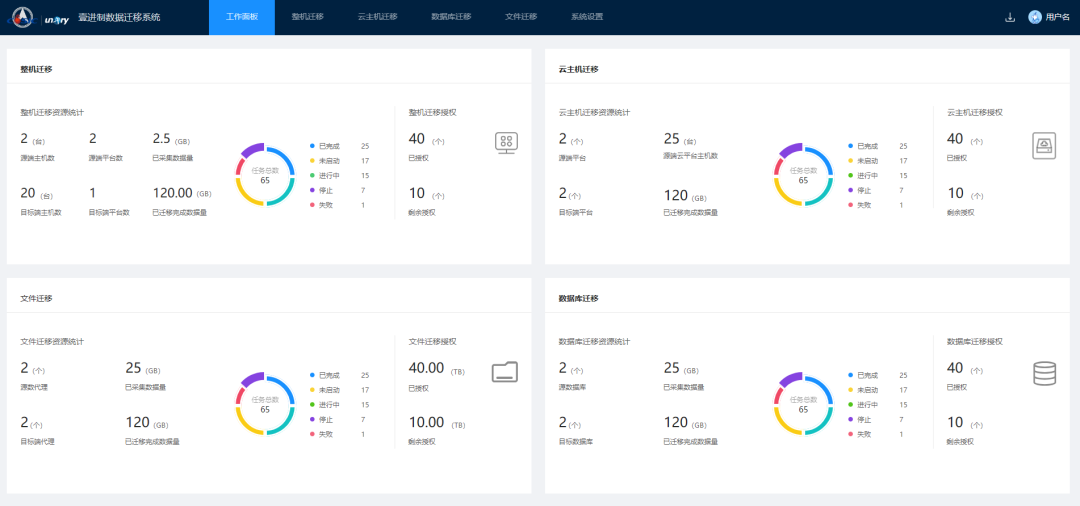Switch to the 整机迁移 tab
Viewport: 1080px width, 506px height.
click(307, 17)
